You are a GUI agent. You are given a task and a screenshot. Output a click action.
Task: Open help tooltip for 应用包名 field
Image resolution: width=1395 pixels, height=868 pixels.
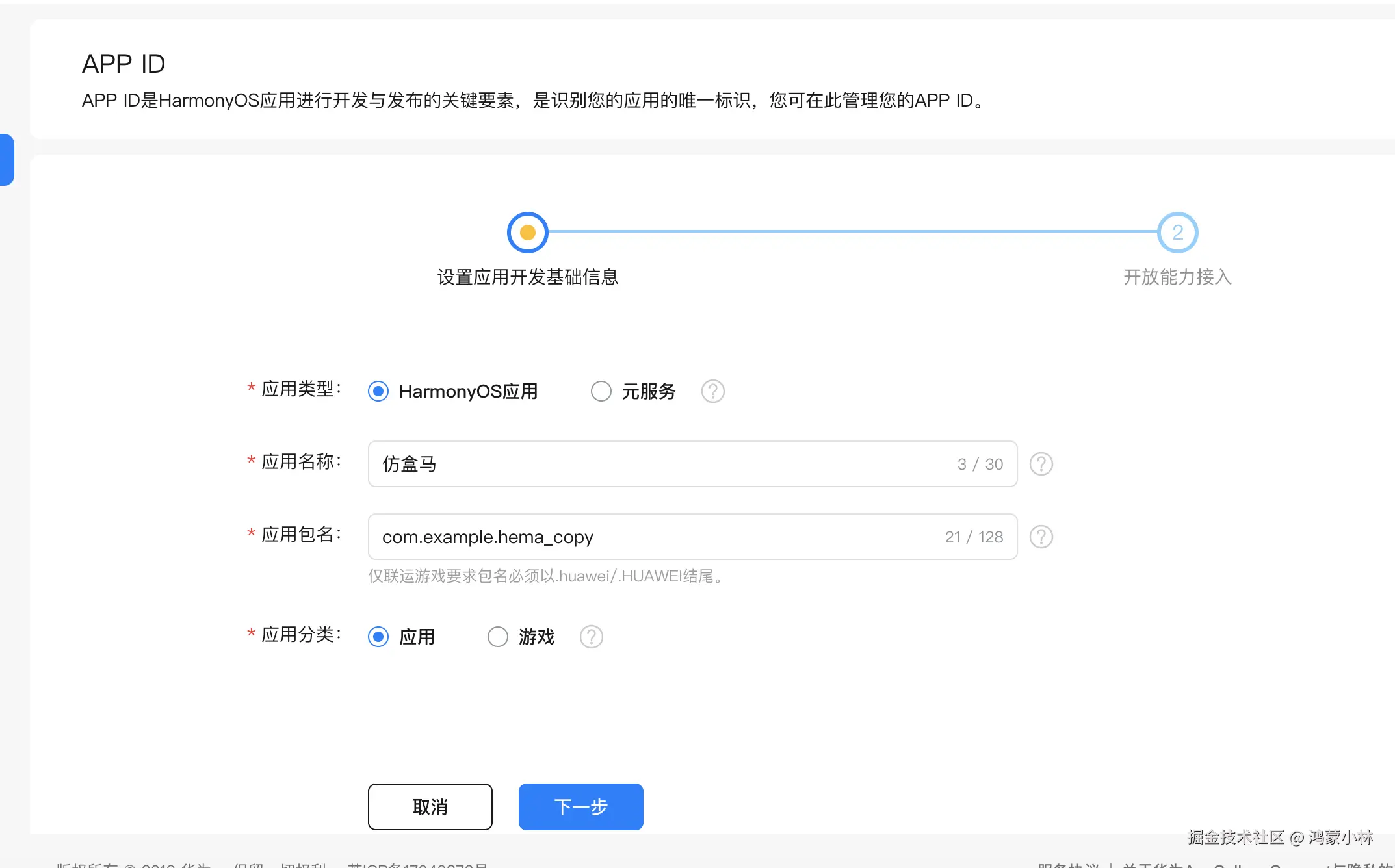coord(1041,537)
